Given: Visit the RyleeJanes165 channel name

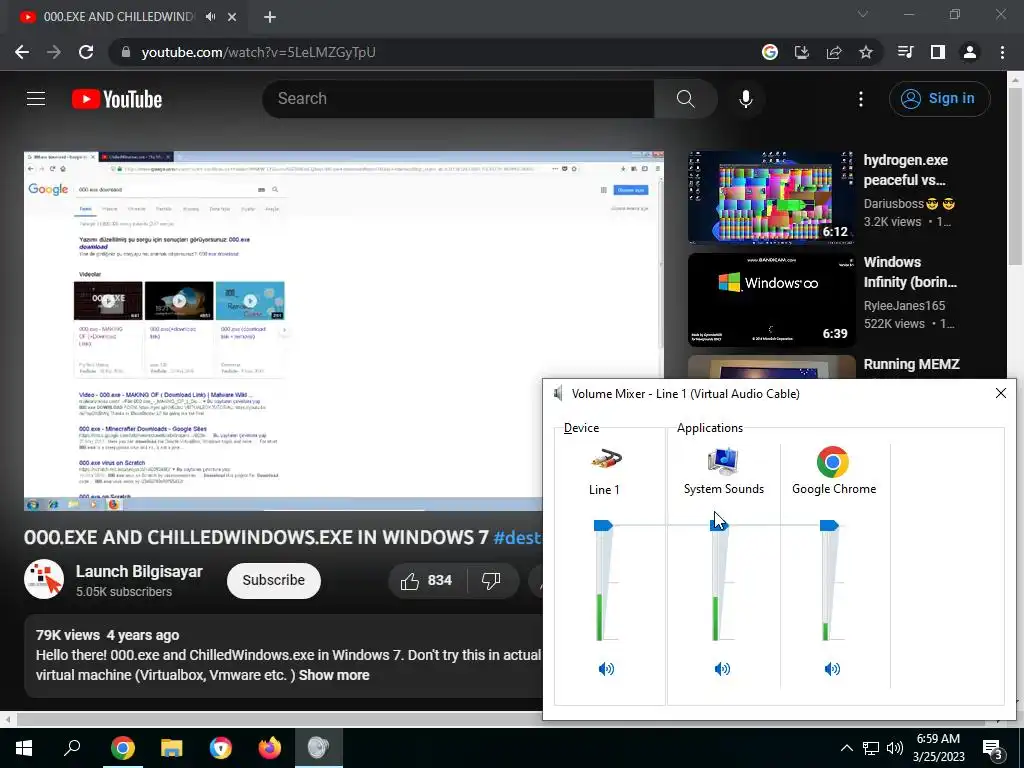Looking at the screenshot, I should pos(904,306).
